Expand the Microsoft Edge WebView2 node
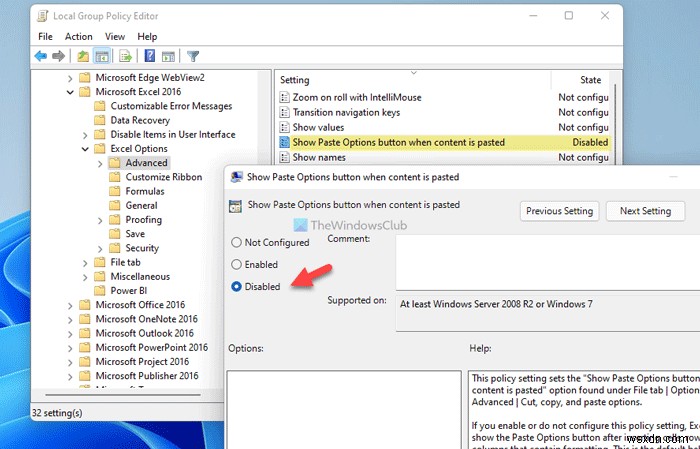 pyautogui.click(x=70, y=78)
